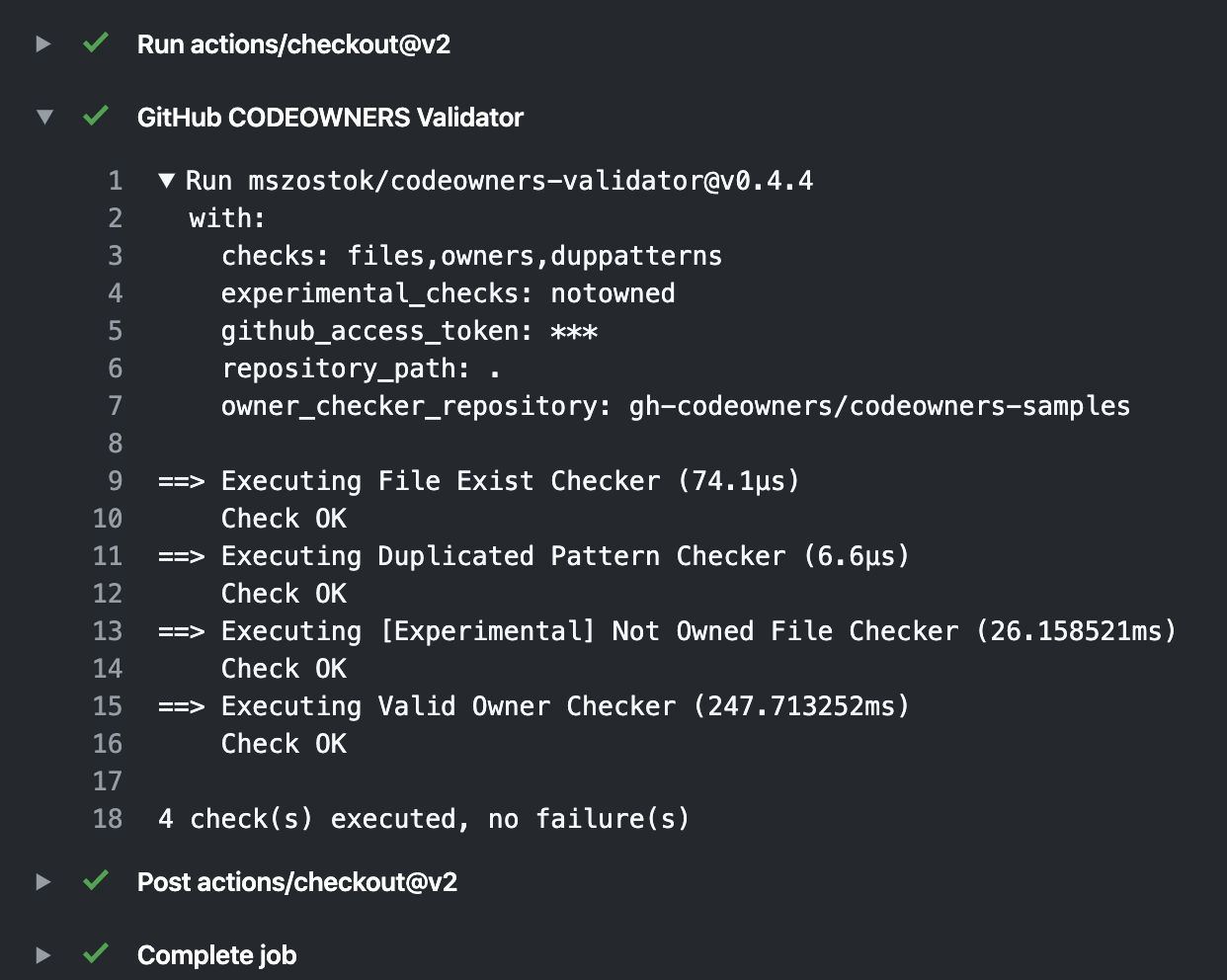Open the Post actions/checkout@v2 step title
Image resolution: width=1227 pixels, height=980 pixels.
[x=297, y=882]
